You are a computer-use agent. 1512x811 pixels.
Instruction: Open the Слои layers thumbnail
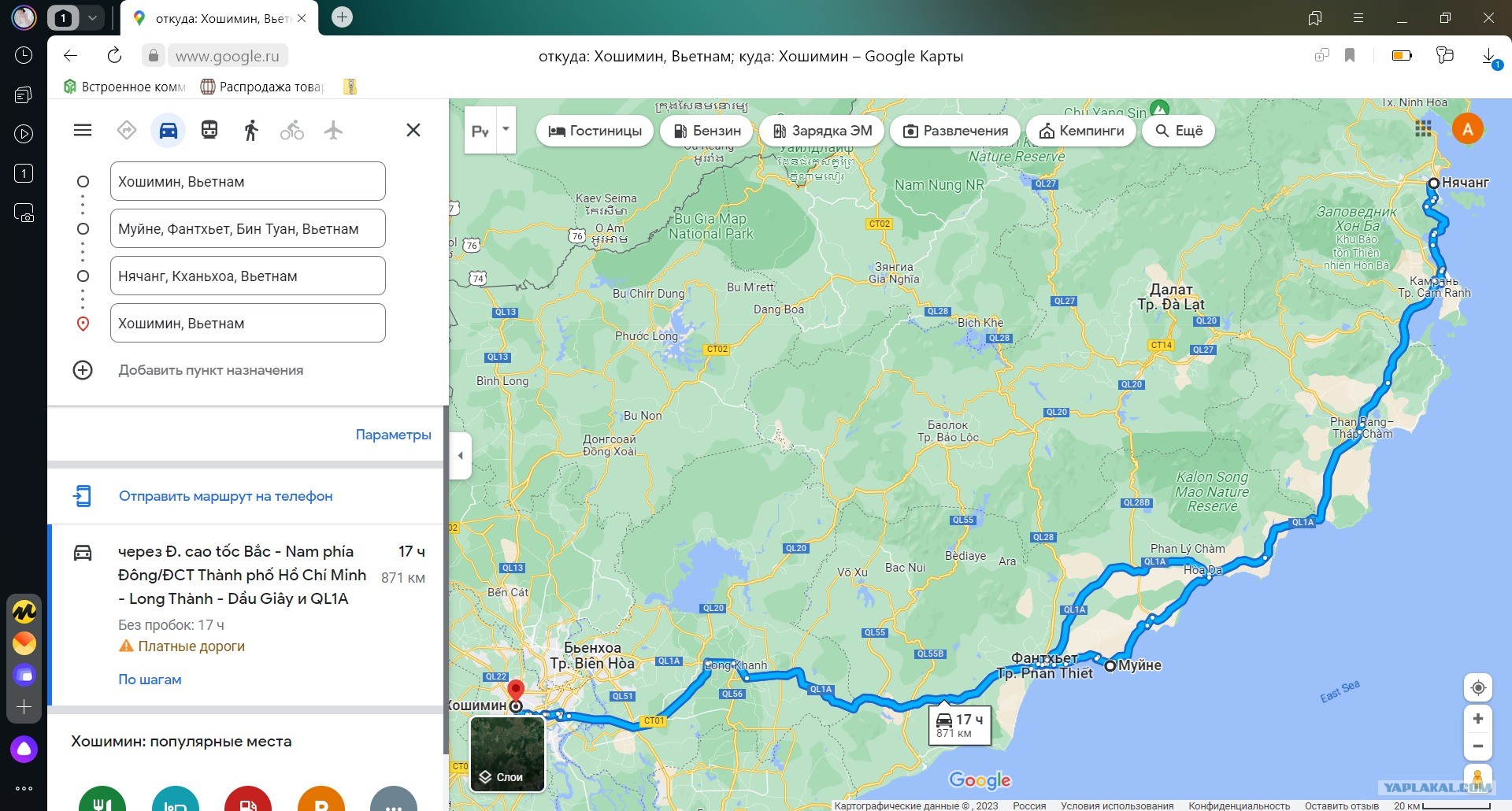[x=508, y=754]
